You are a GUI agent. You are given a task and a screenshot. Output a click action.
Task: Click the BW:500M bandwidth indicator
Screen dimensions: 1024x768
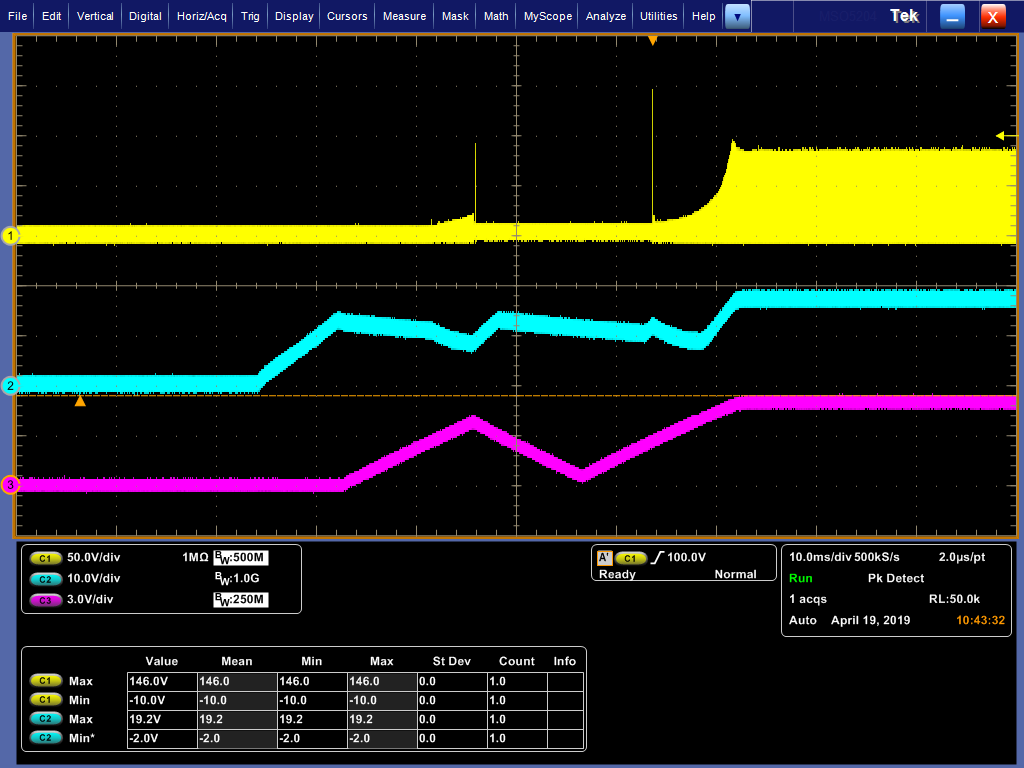click(241, 558)
